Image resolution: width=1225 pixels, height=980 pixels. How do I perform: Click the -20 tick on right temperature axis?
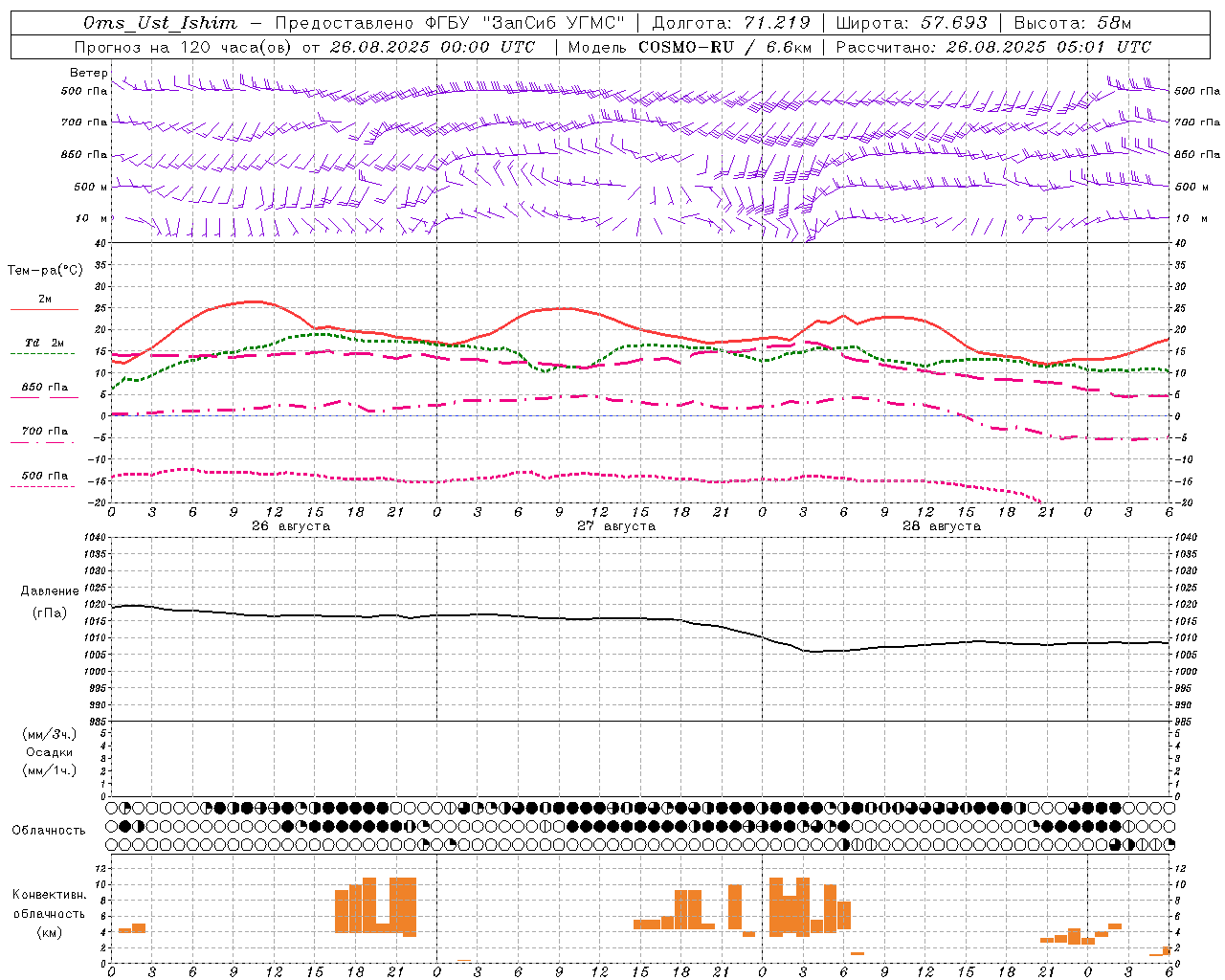(1184, 503)
